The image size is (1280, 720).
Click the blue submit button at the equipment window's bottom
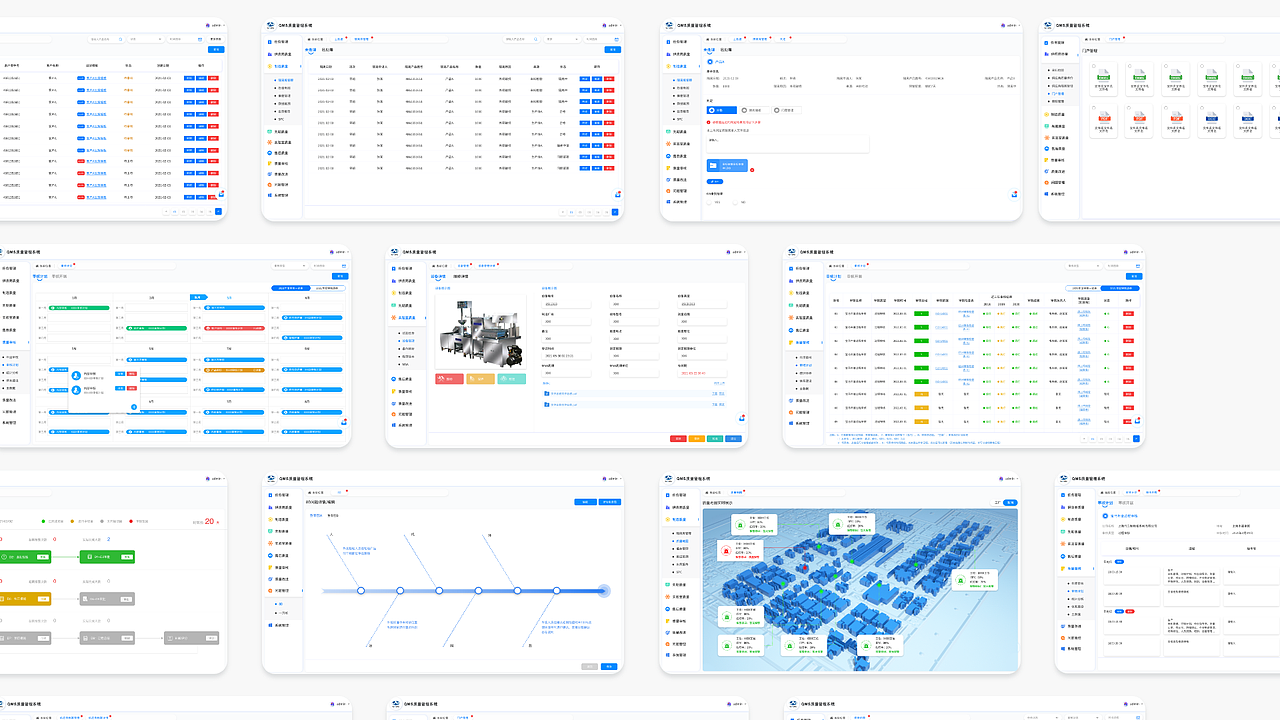[x=733, y=438]
